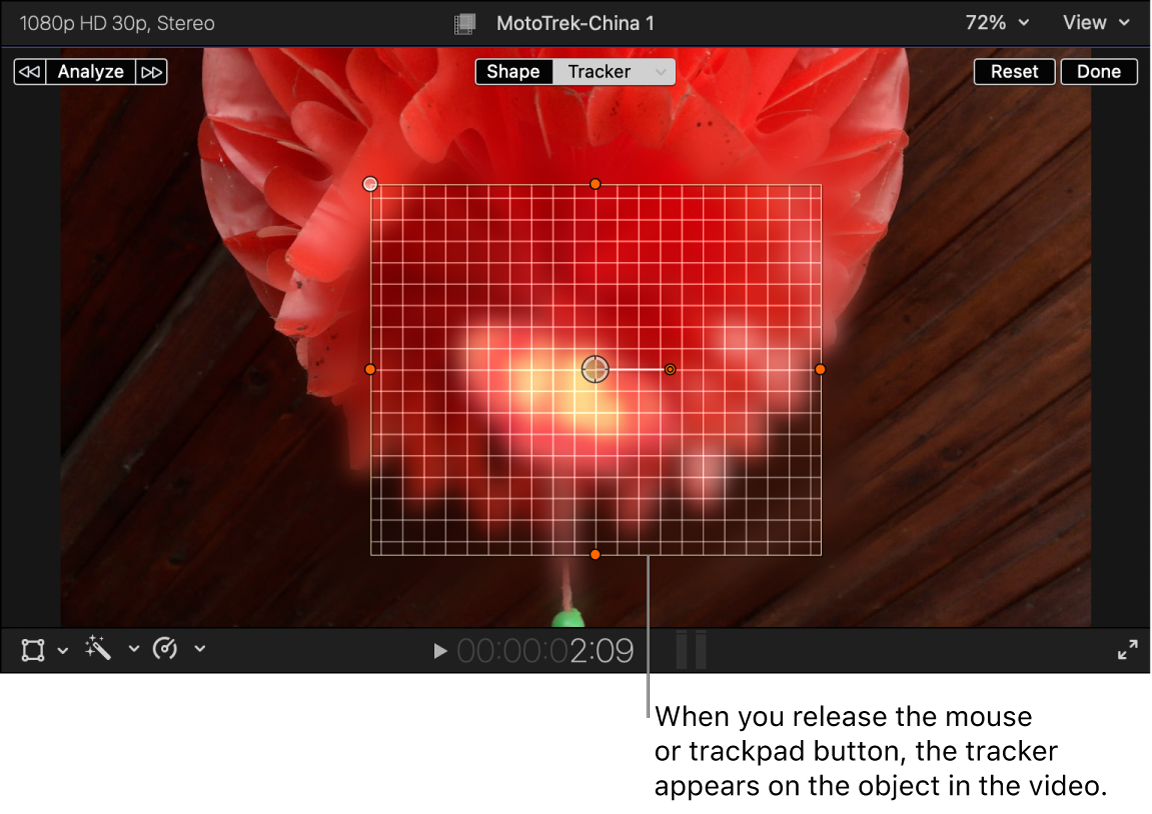Click the play button near the timecode
Screen dimensions: 1152x814
tap(438, 650)
